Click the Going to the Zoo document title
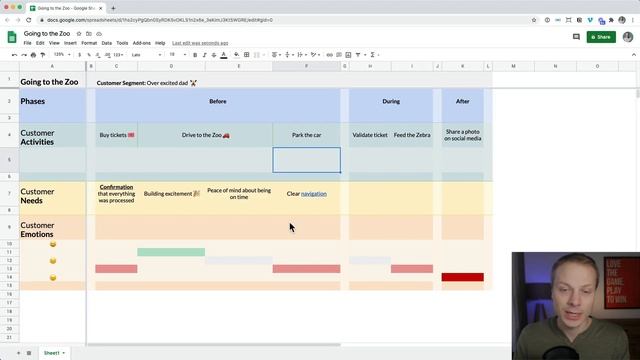This screenshot has width=640, height=360. pos(47,33)
